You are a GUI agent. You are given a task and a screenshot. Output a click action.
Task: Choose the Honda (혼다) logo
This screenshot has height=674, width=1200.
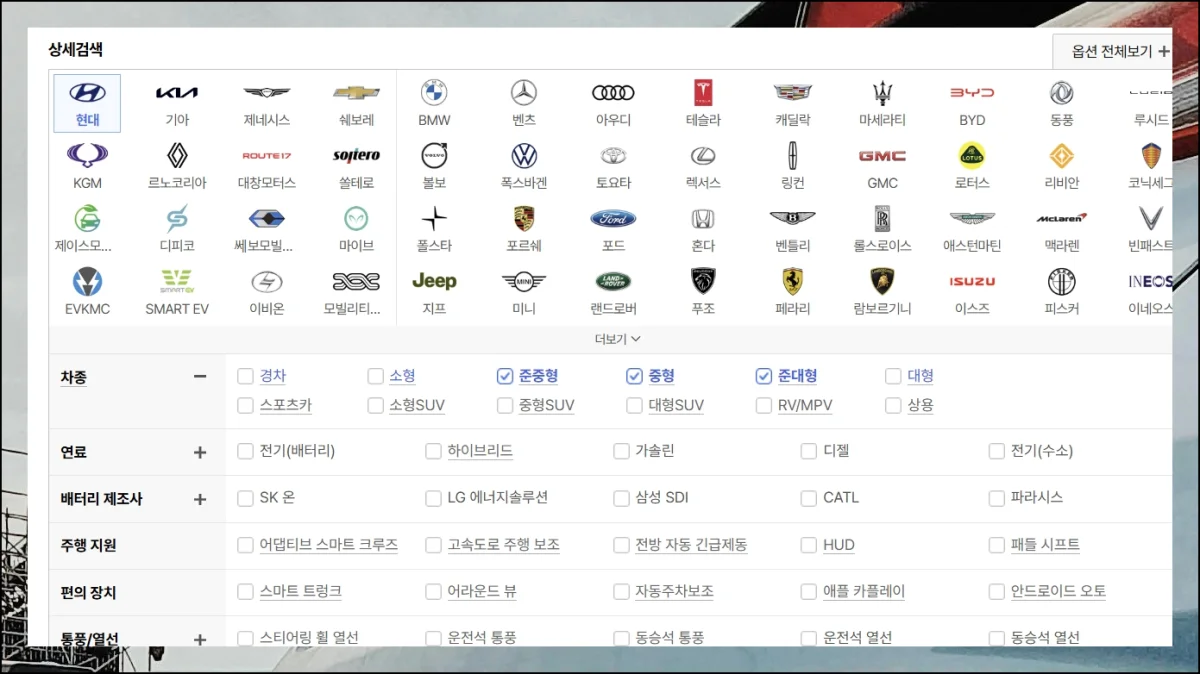[x=703, y=218]
